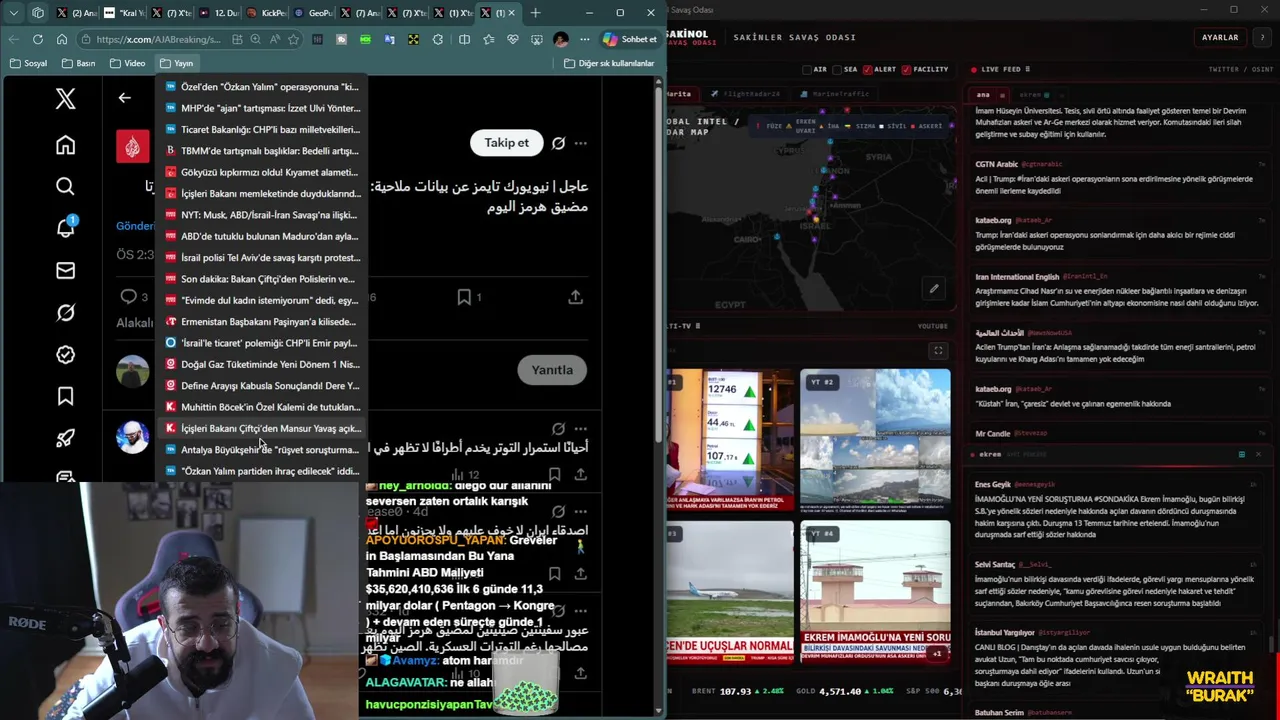This screenshot has width=1280, height=720.
Task: Open X messages envelope icon
Action: [x=65, y=270]
